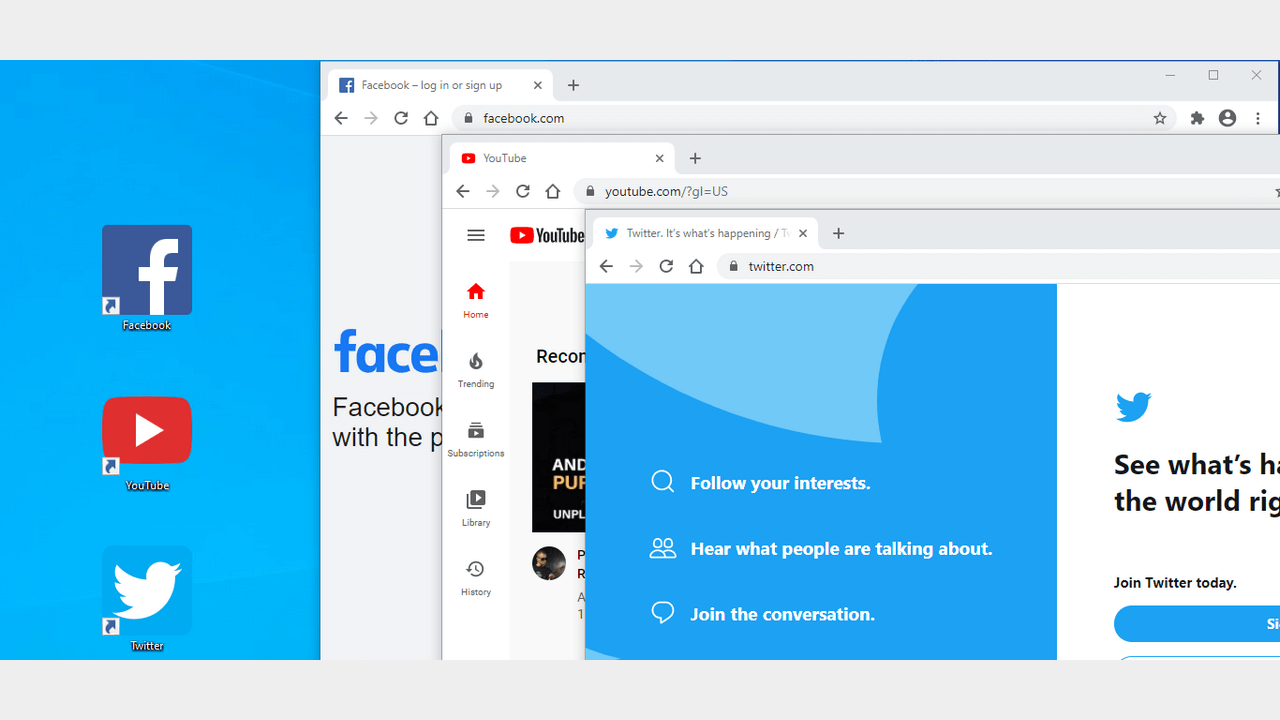Open the Chrome extensions puzzle icon

point(1197,118)
